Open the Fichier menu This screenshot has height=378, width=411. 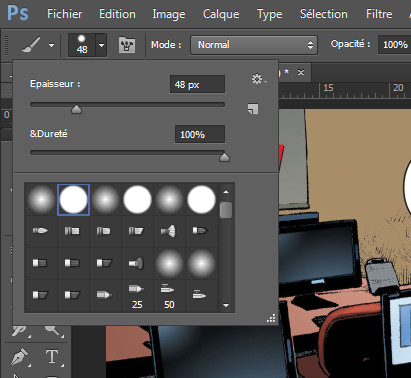(x=65, y=14)
